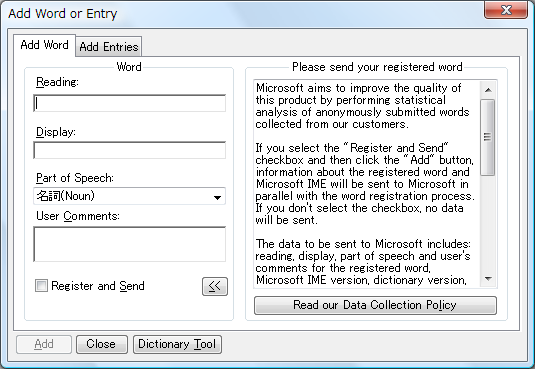
Task: Click the 'If you select the' paragraph
Action: coord(365,184)
